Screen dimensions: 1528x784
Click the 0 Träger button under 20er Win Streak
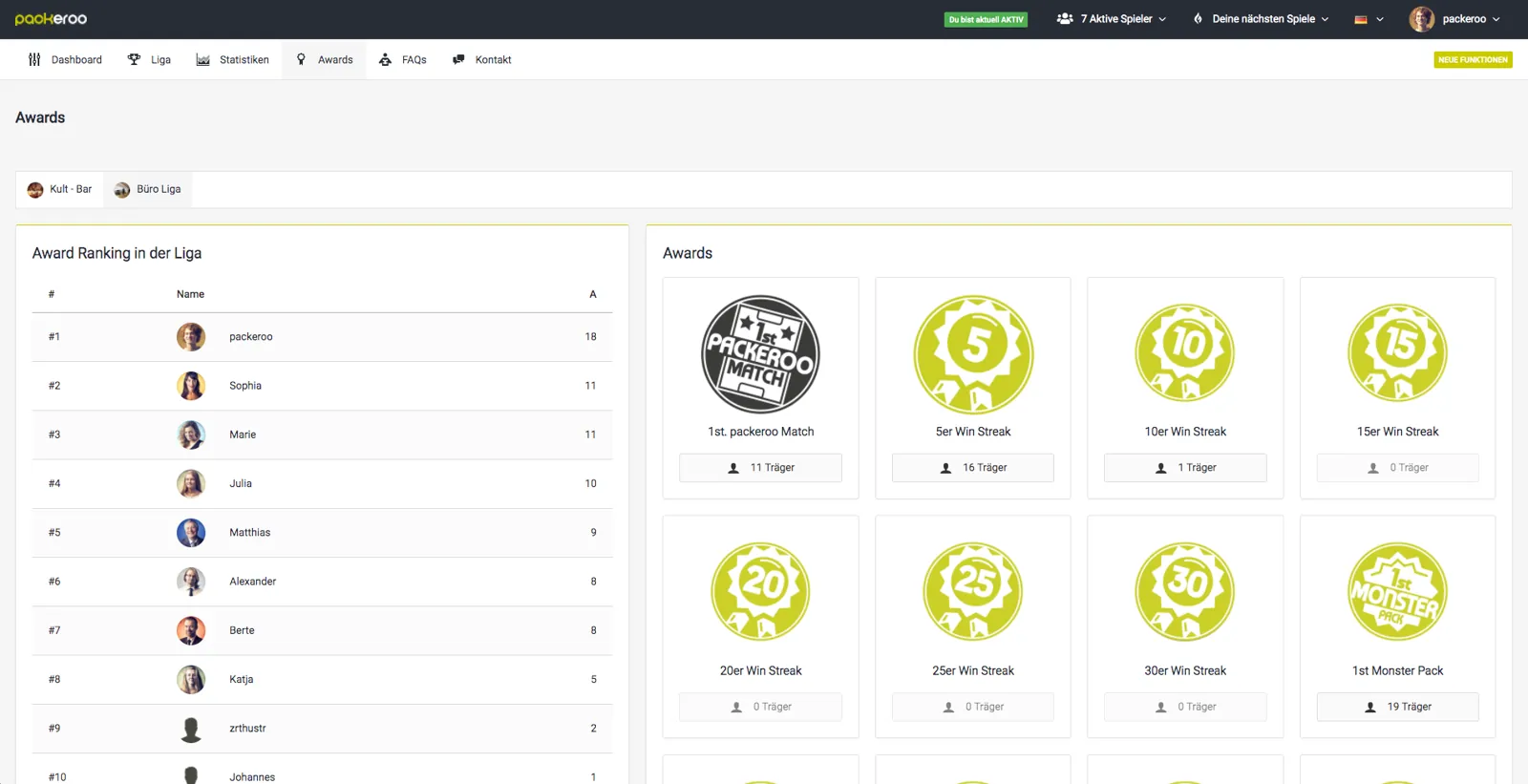[760, 707]
